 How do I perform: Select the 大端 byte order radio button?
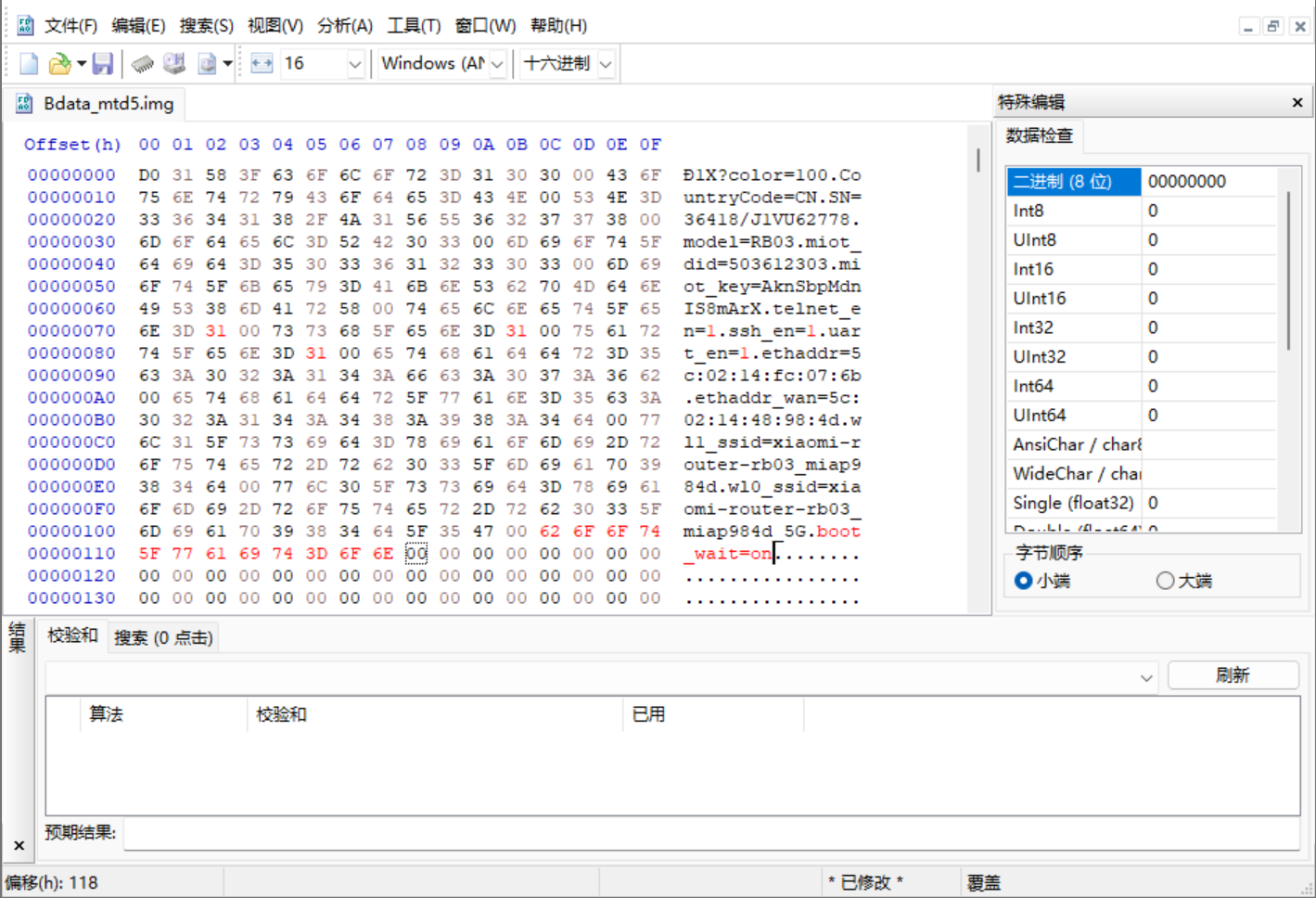point(1166,581)
